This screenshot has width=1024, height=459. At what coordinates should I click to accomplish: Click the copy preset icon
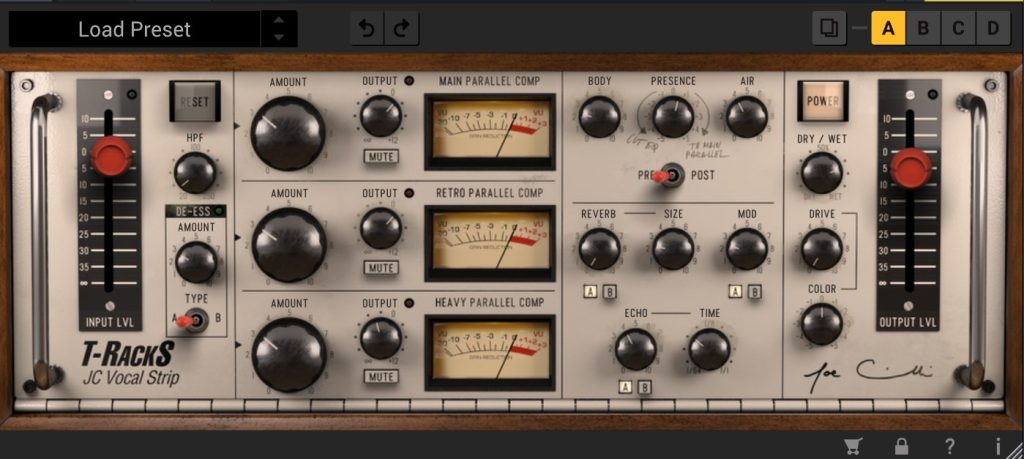tap(828, 28)
